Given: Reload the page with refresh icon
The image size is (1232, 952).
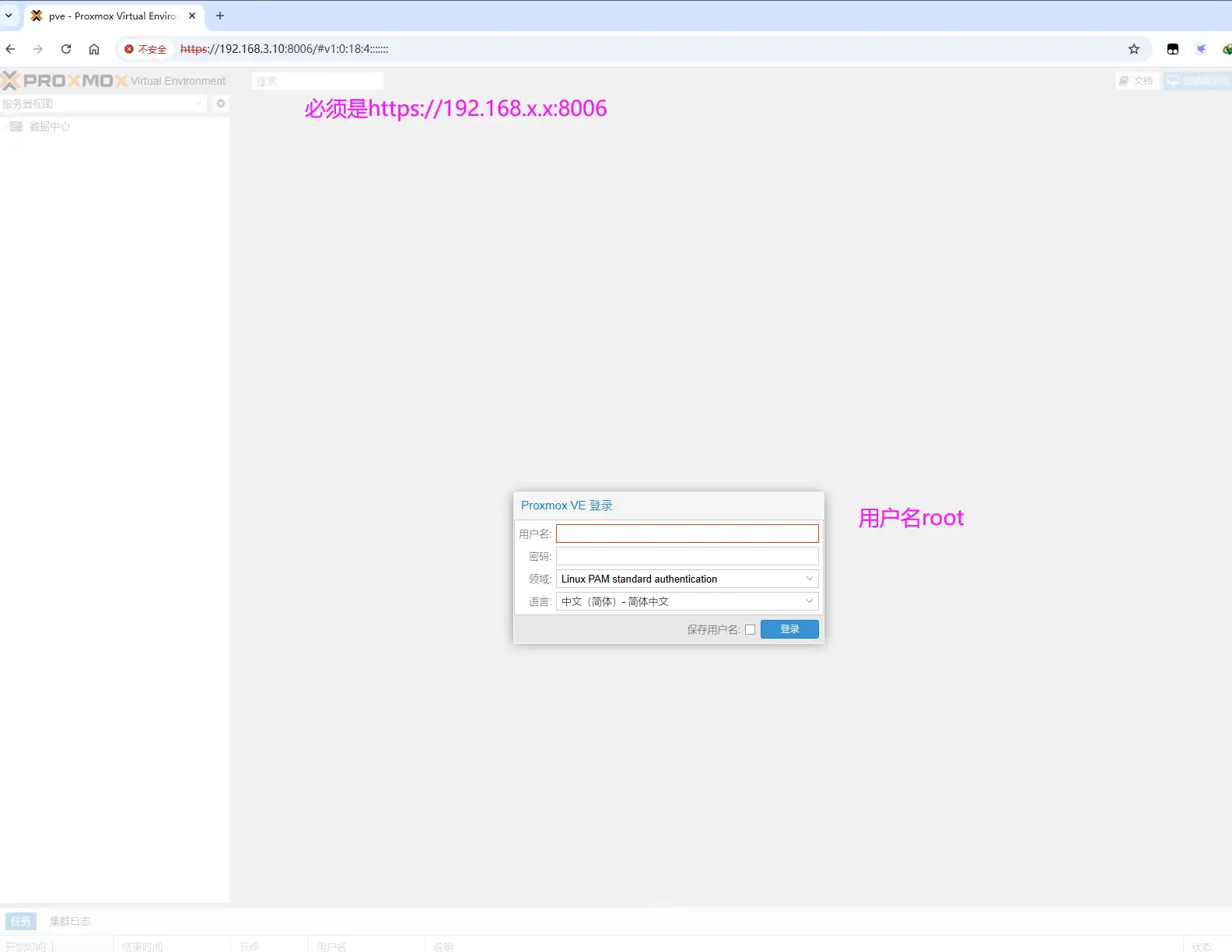Looking at the screenshot, I should [x=66, y=49].
